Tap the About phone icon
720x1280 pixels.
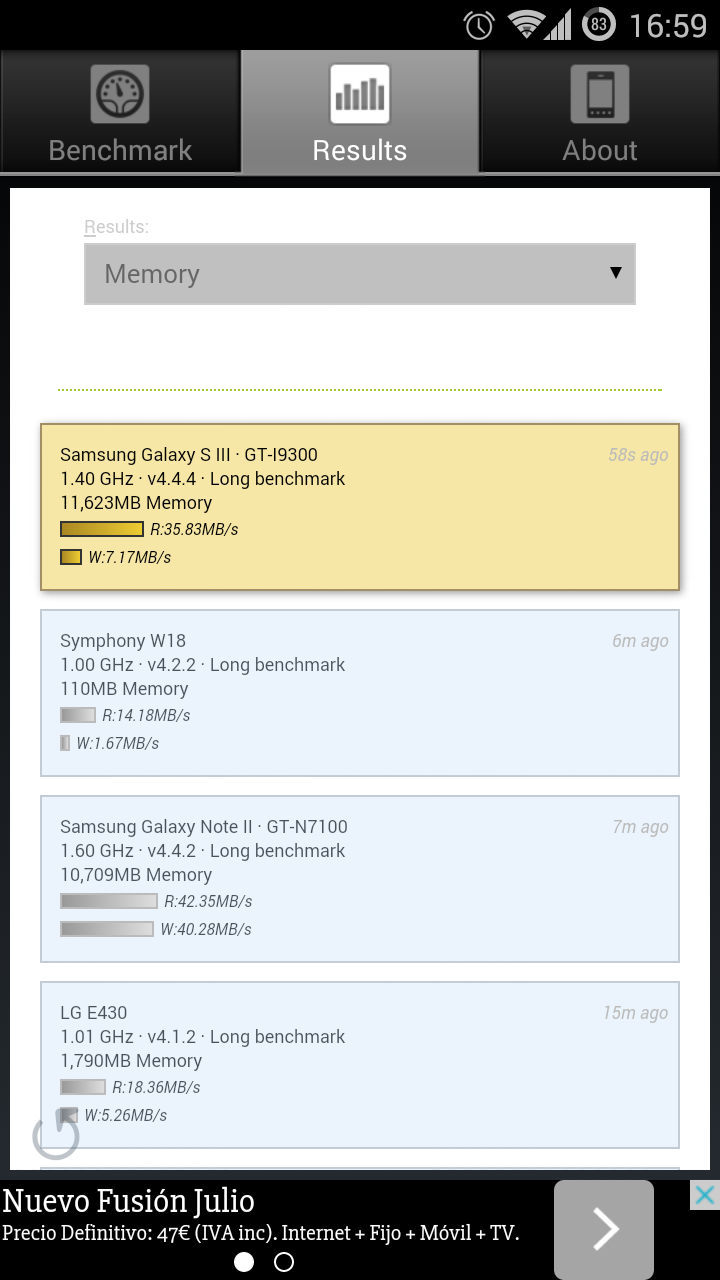600,94
